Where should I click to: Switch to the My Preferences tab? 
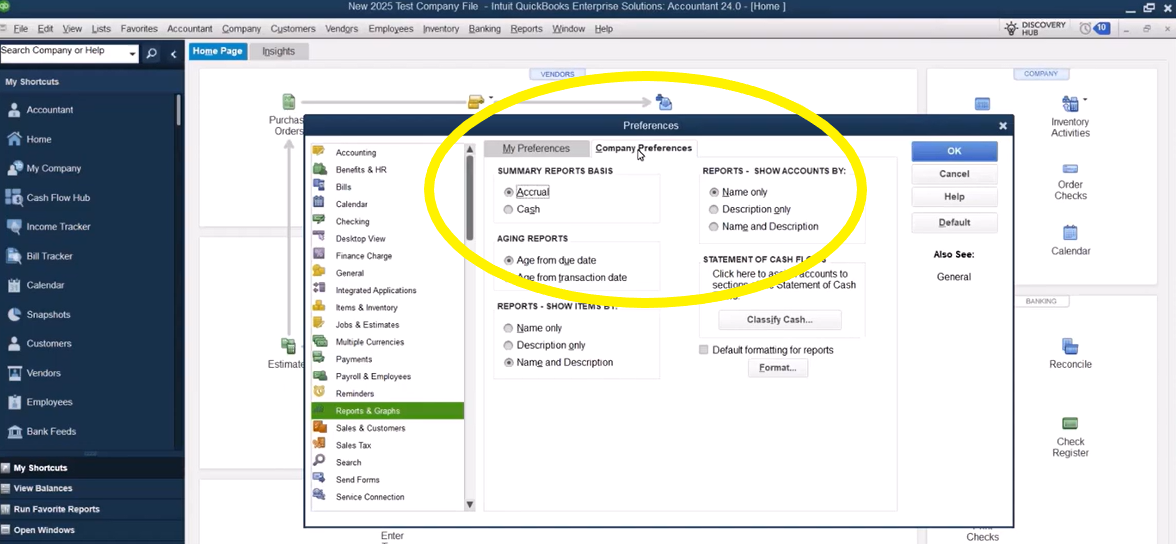coord(536,148)
